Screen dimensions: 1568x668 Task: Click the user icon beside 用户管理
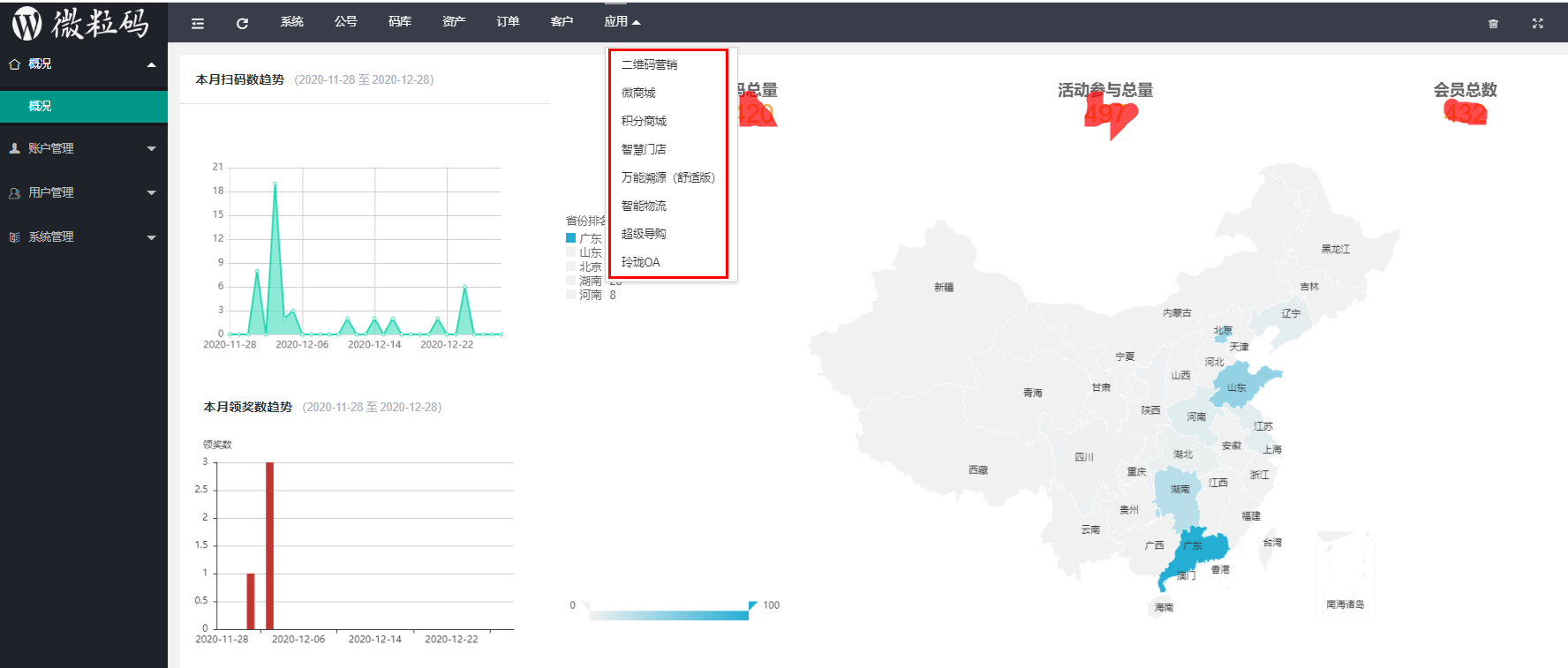tap(14, 192)
